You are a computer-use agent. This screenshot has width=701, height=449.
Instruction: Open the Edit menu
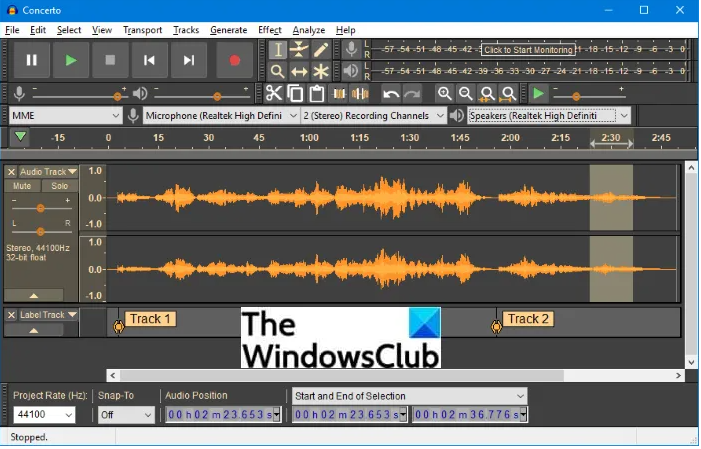click(x=38, y=30)
